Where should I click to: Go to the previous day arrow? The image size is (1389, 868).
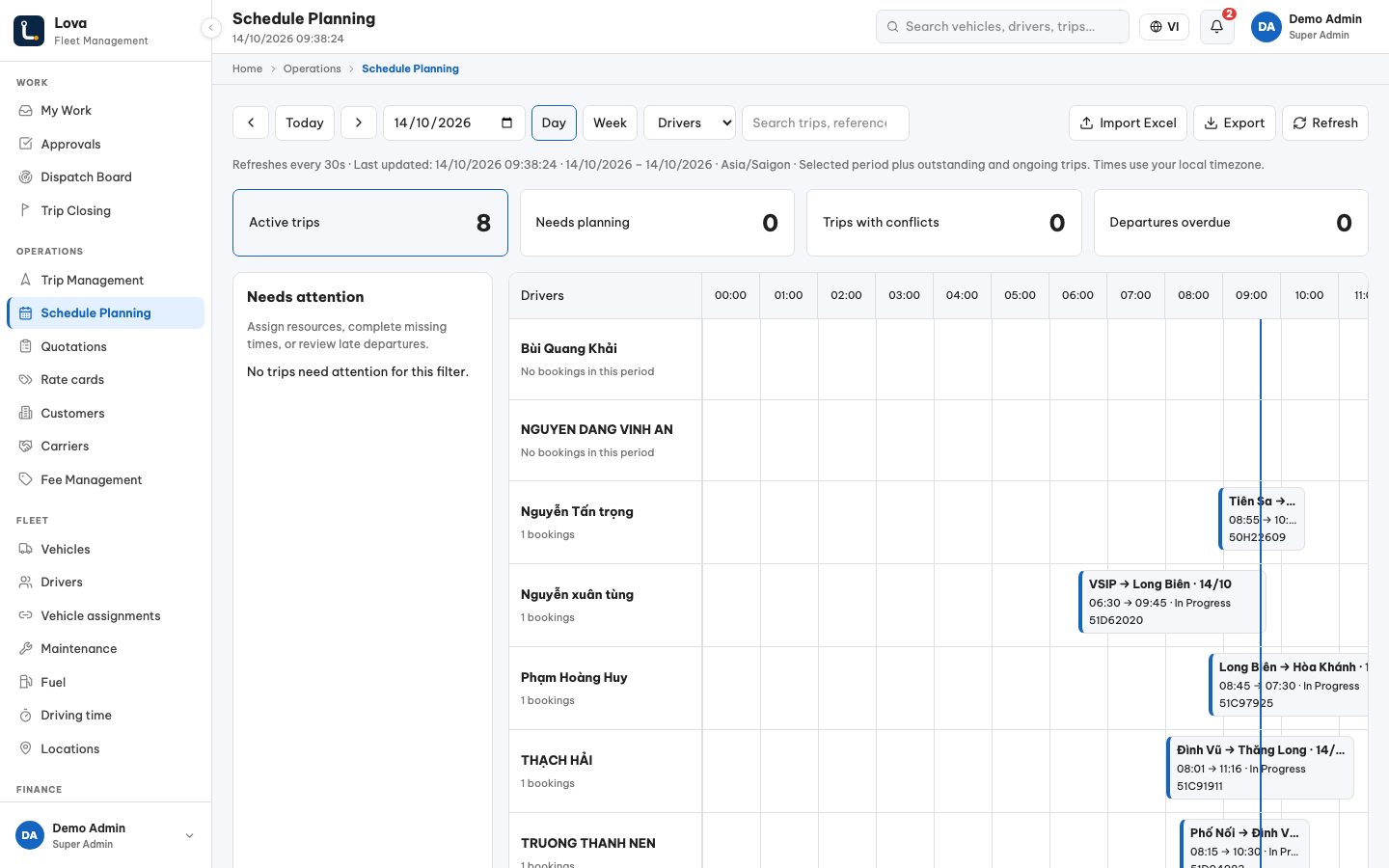tap(251, 122)
